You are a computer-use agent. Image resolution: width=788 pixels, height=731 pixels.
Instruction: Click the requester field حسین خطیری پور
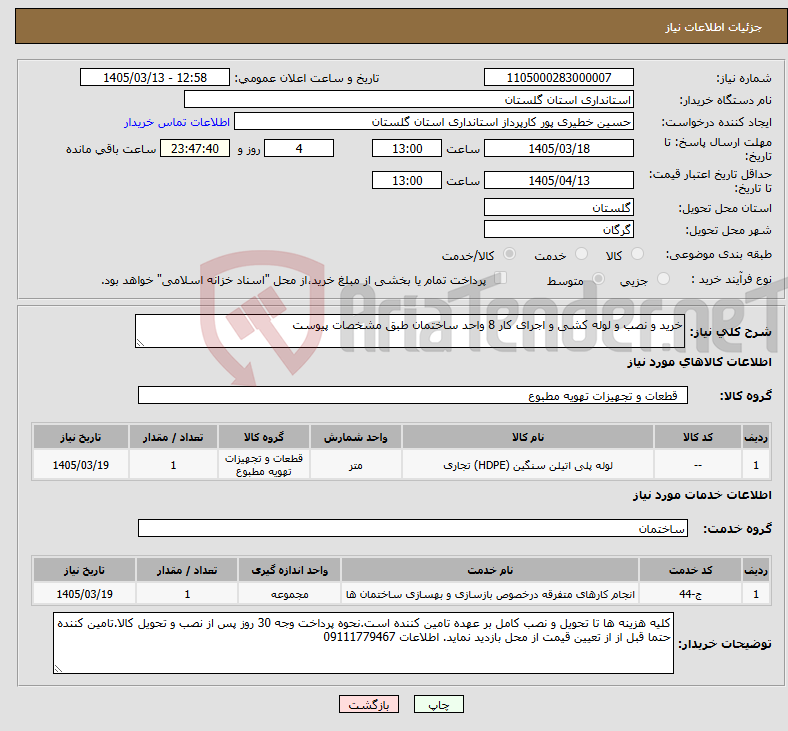(434, 122)
